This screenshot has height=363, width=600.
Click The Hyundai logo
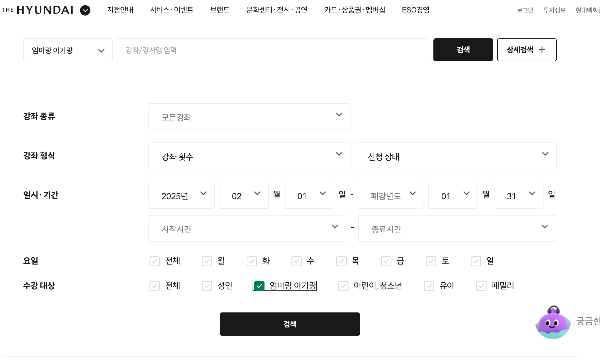point(38,10)
